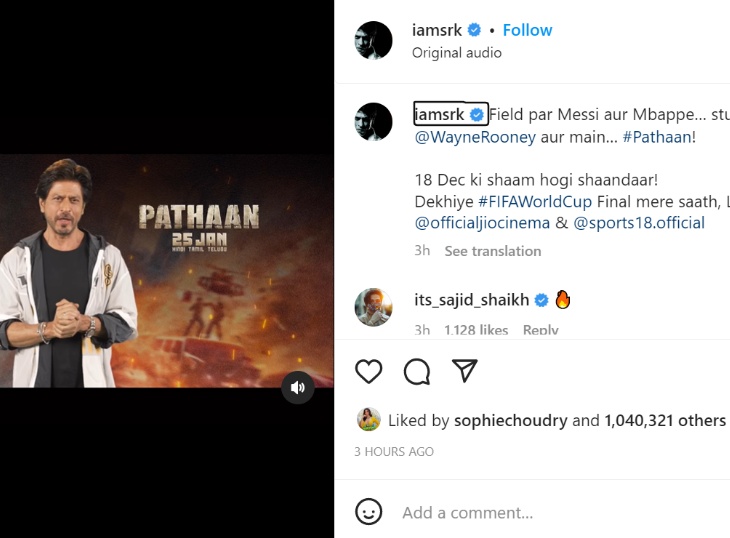This screenshot has width=730, height=538.
Task: Go to @sports18.official profile
Action: click(x=639, y=223)
